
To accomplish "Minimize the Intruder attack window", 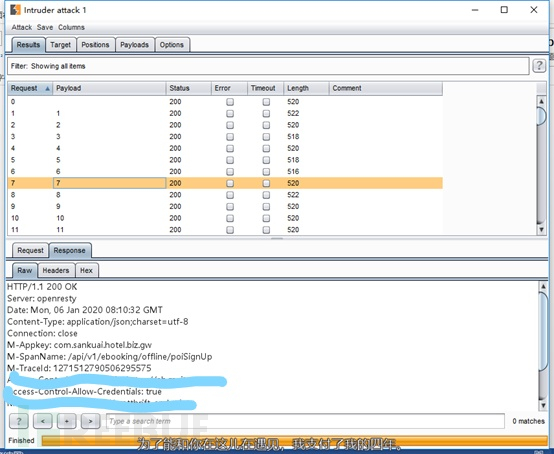I will tap(475, 10).
